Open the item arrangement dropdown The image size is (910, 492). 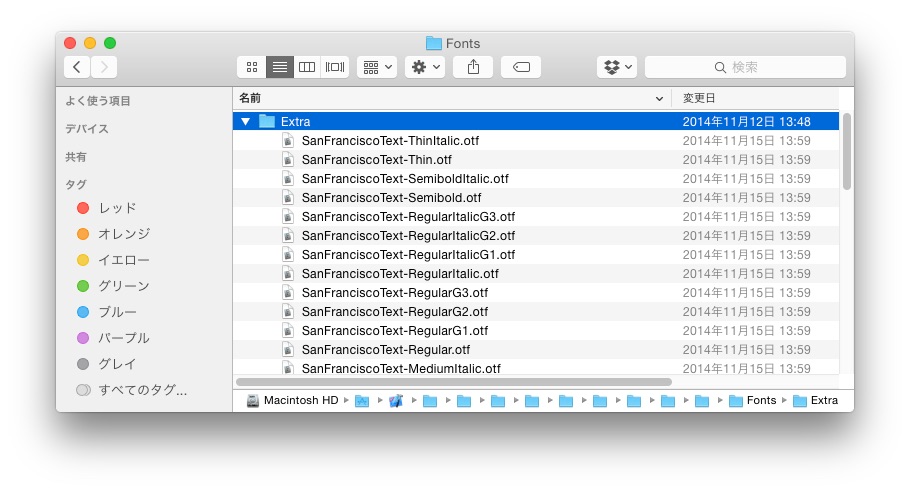click(x=377, y=67)
